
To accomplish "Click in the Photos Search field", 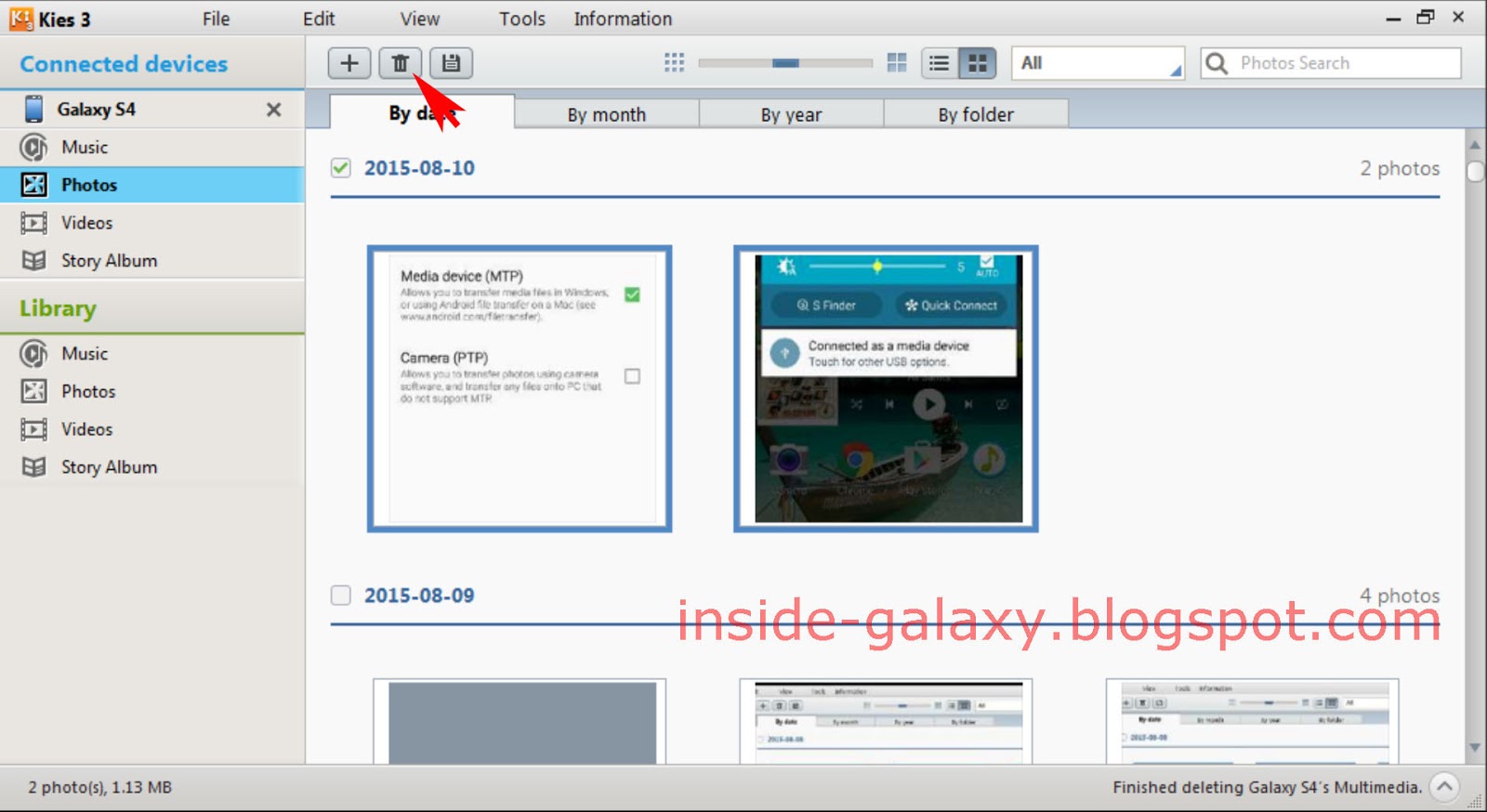I will (1331, 63).
